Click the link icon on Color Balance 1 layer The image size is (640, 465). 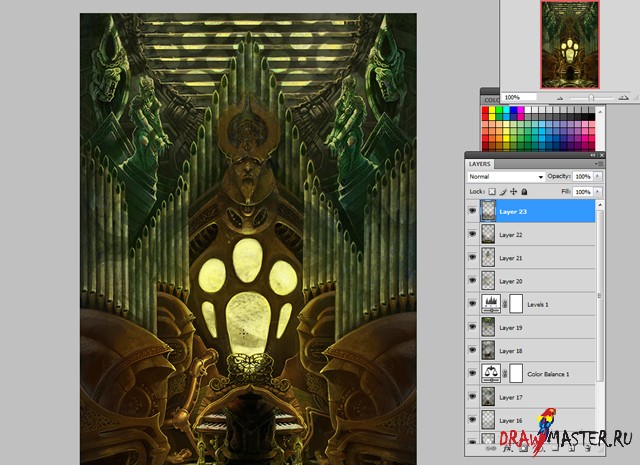(505, 374)
